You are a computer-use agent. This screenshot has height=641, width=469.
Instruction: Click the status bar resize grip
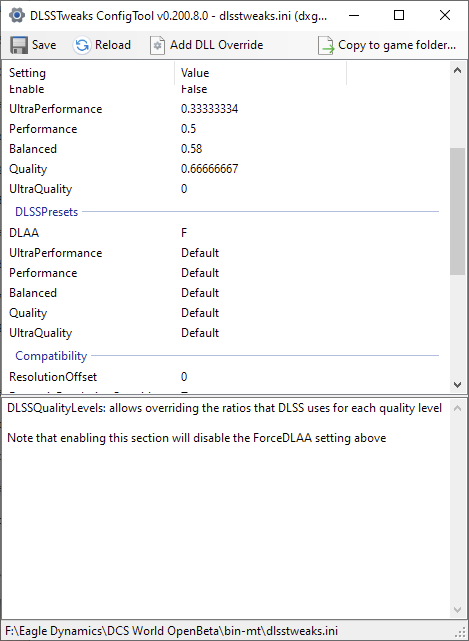tap(462, 634)
